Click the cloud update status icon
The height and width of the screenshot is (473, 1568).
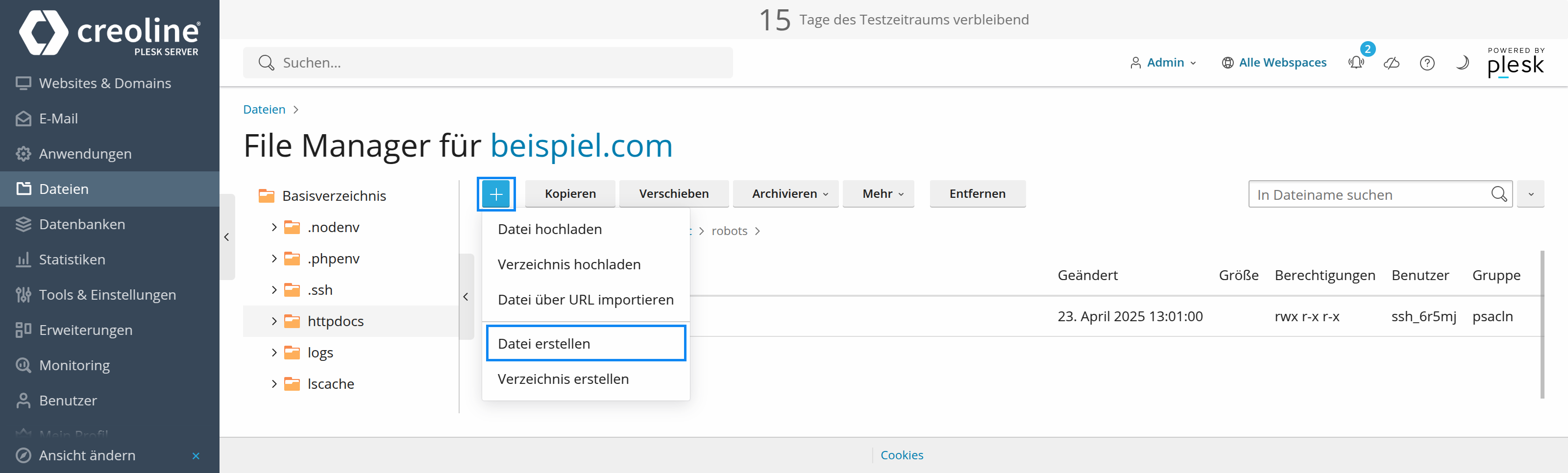pyautogui.click(x=1392, y=63)
